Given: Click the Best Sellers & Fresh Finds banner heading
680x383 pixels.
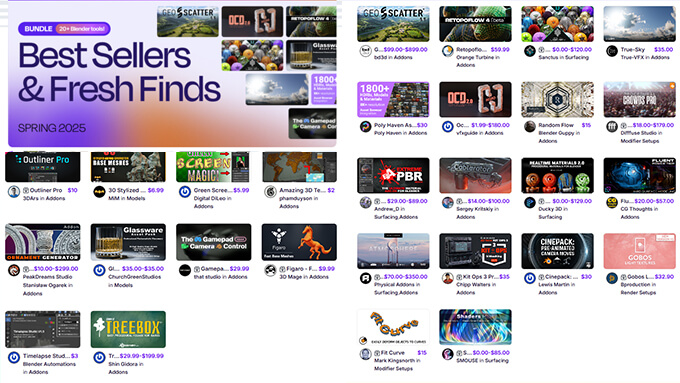Looking at the screenshot, I should click(x=119, y=72).
